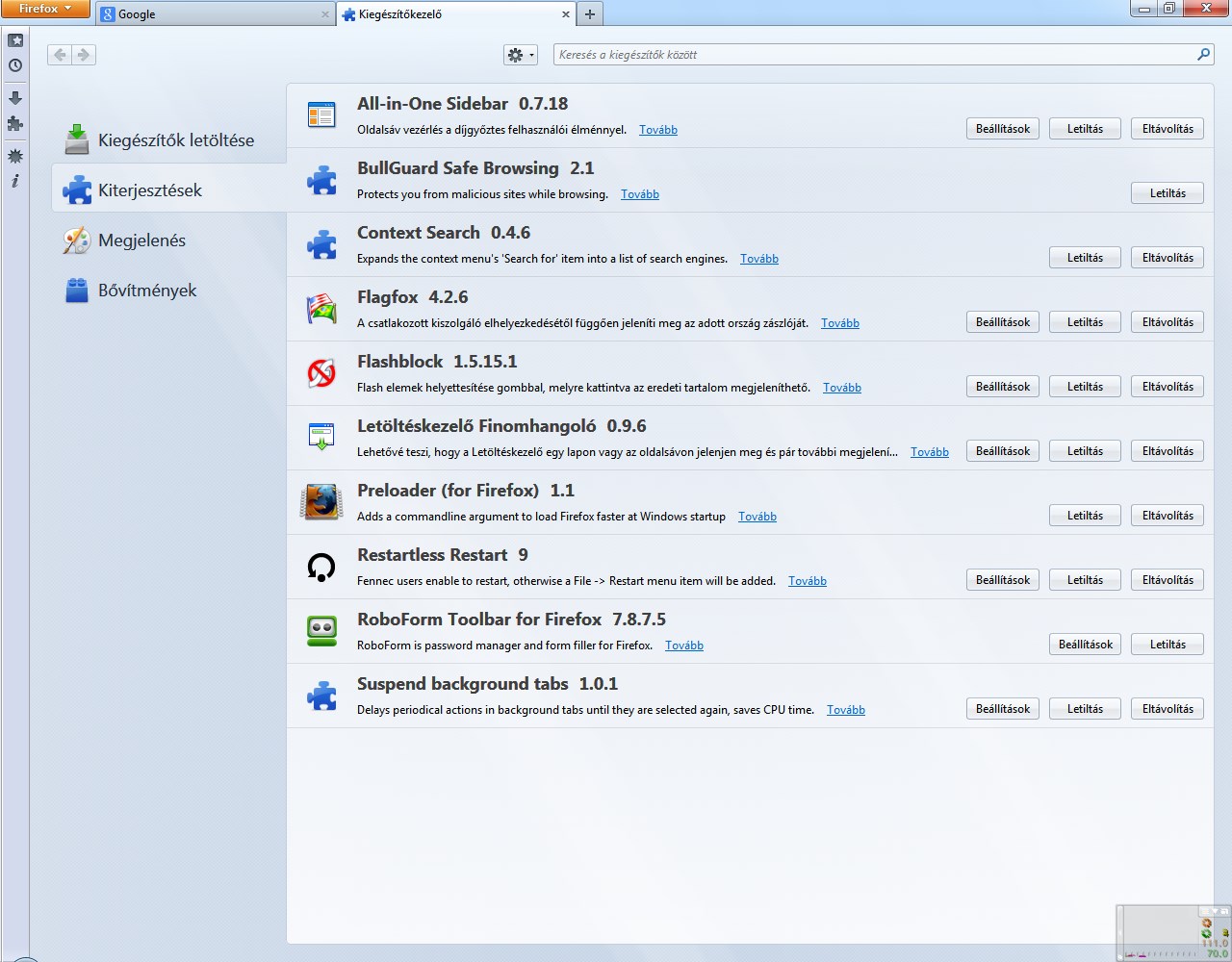The image size is (1232, 962).
Task: Click the Restartless Restart circular arrow icon
Action: pyautogui.click(x=321, y=567)
